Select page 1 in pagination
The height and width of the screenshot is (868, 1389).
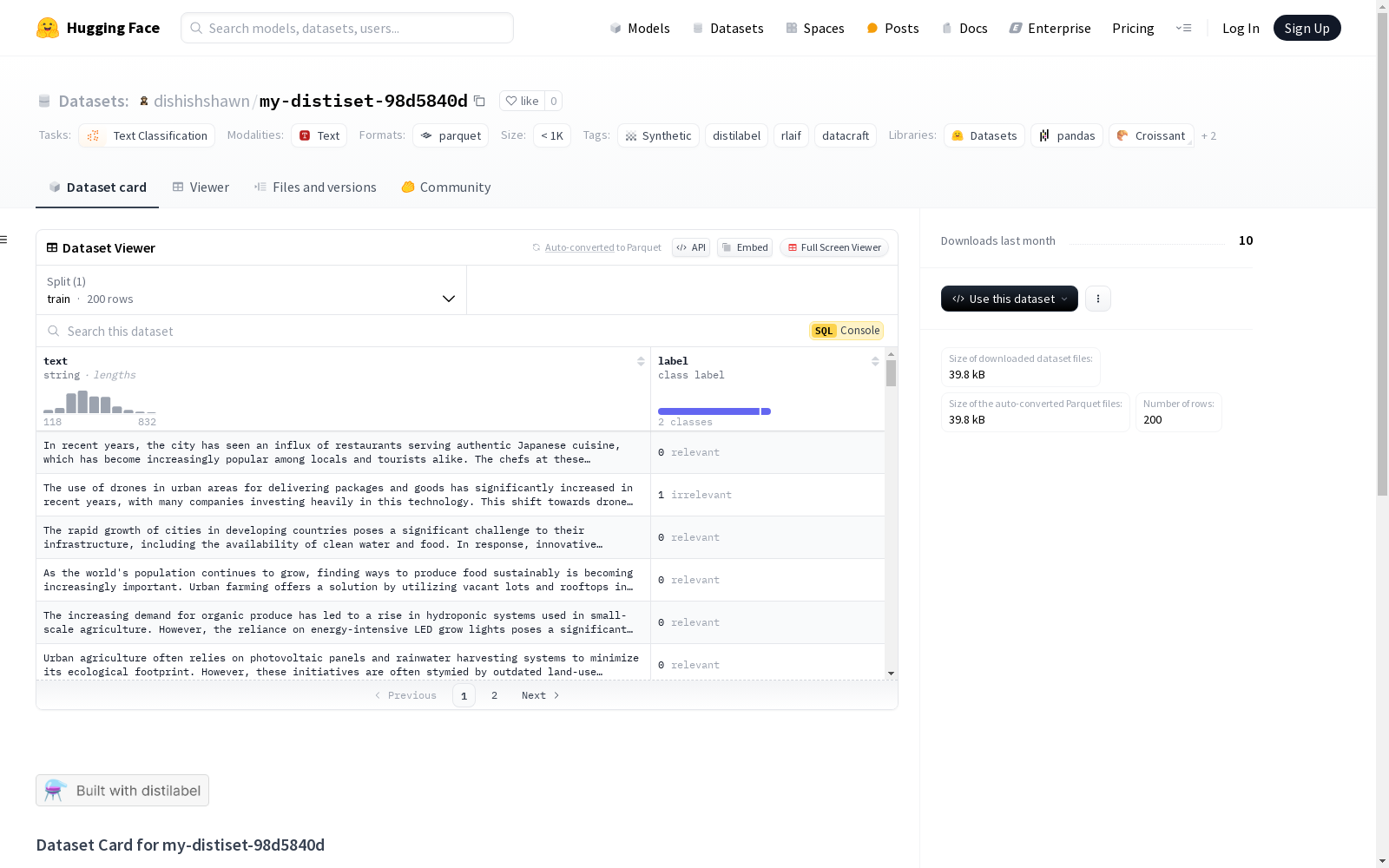[x=464, y=695]
